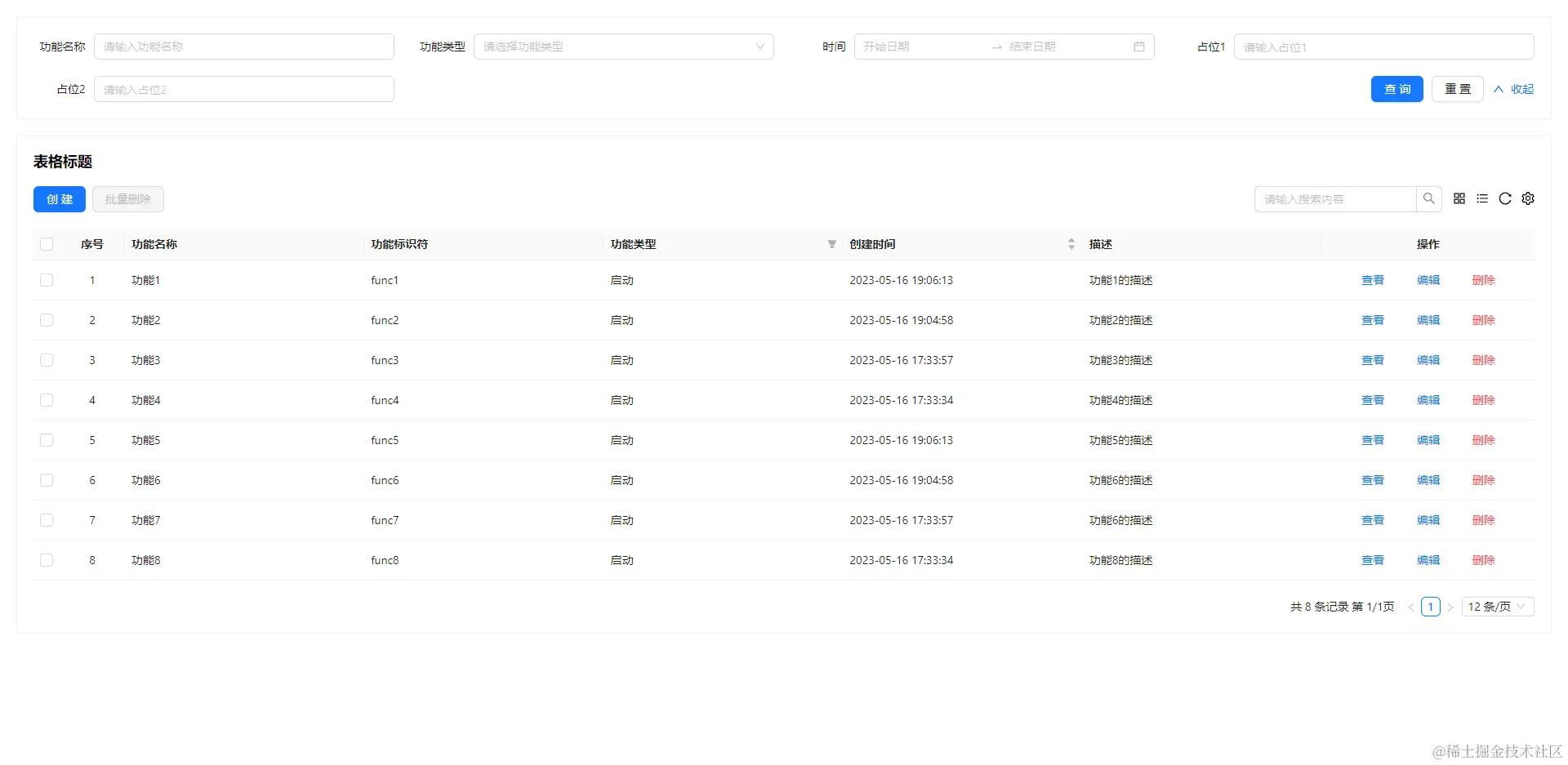Delete the 功能8 row
Viewport: 1568px width, 765px height.
point(1484,560)
